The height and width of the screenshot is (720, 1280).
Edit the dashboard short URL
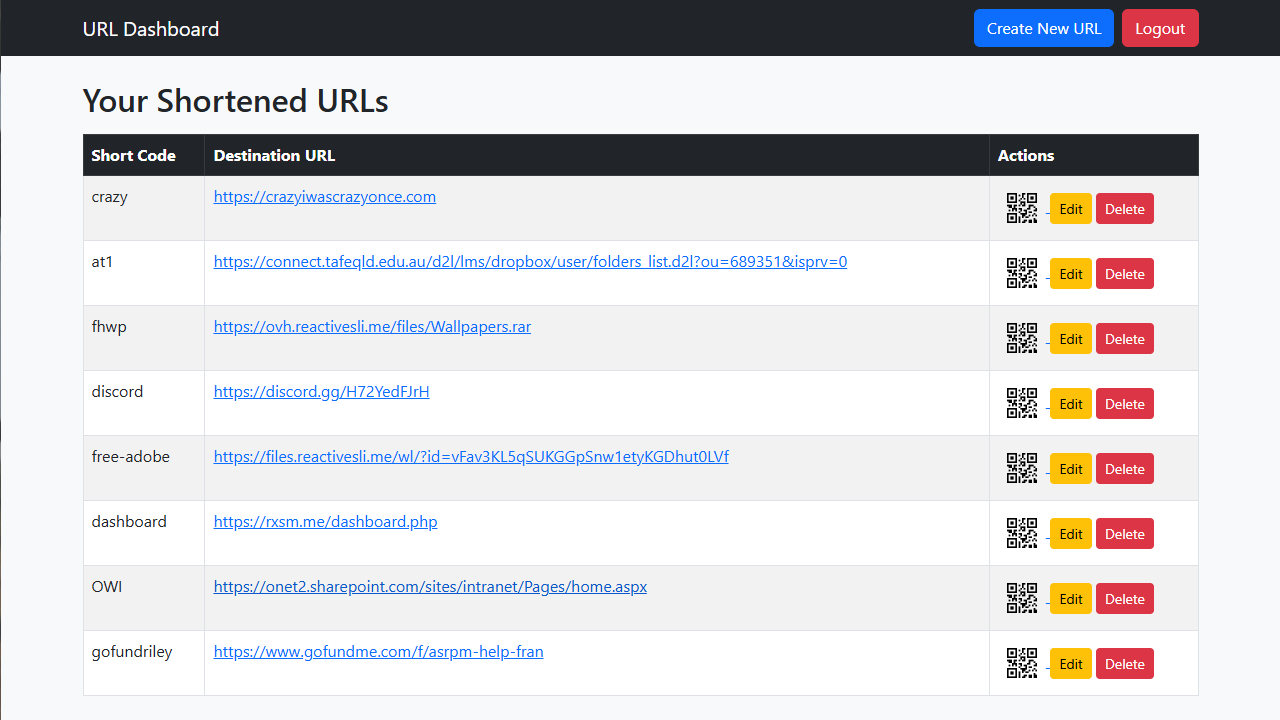point(1071,534)
